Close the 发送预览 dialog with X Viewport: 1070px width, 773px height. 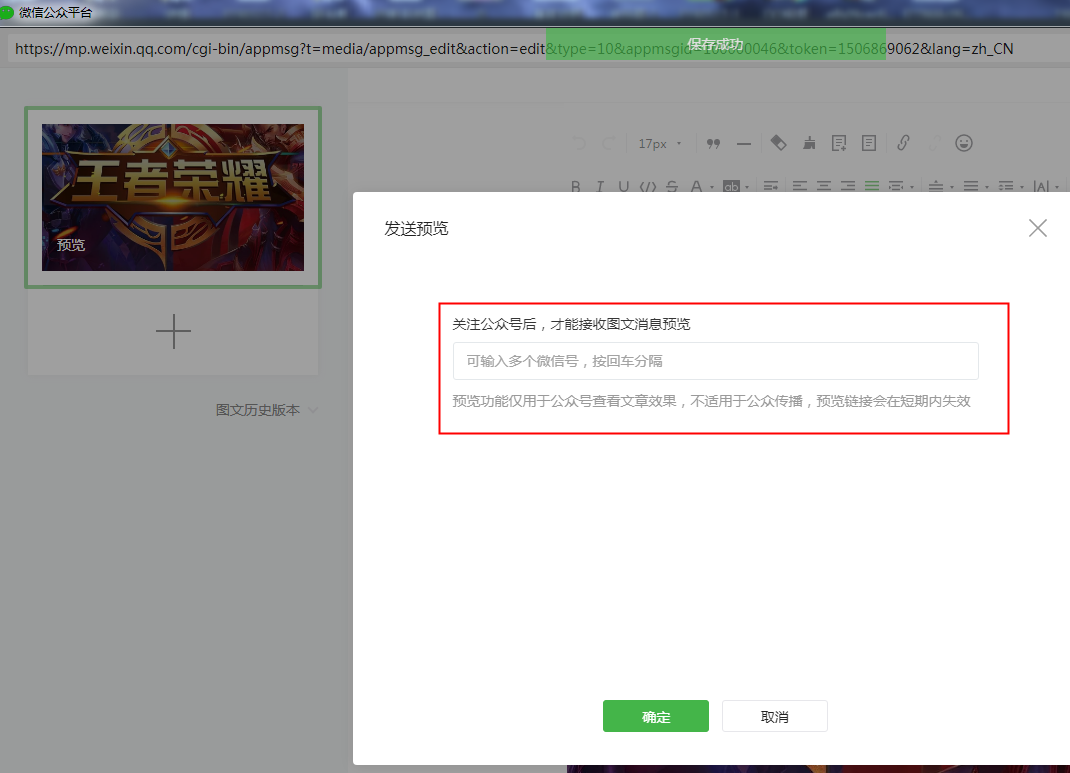(1038, 228)
